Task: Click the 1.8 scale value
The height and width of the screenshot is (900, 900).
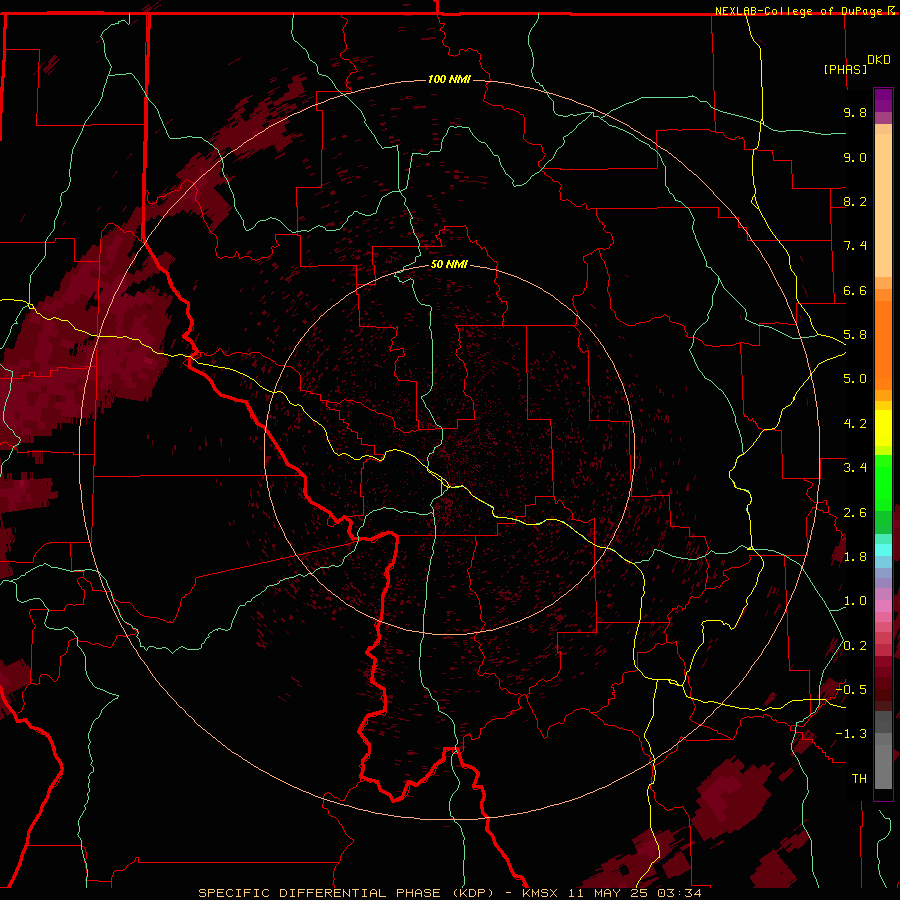Action: click(855, 557)
